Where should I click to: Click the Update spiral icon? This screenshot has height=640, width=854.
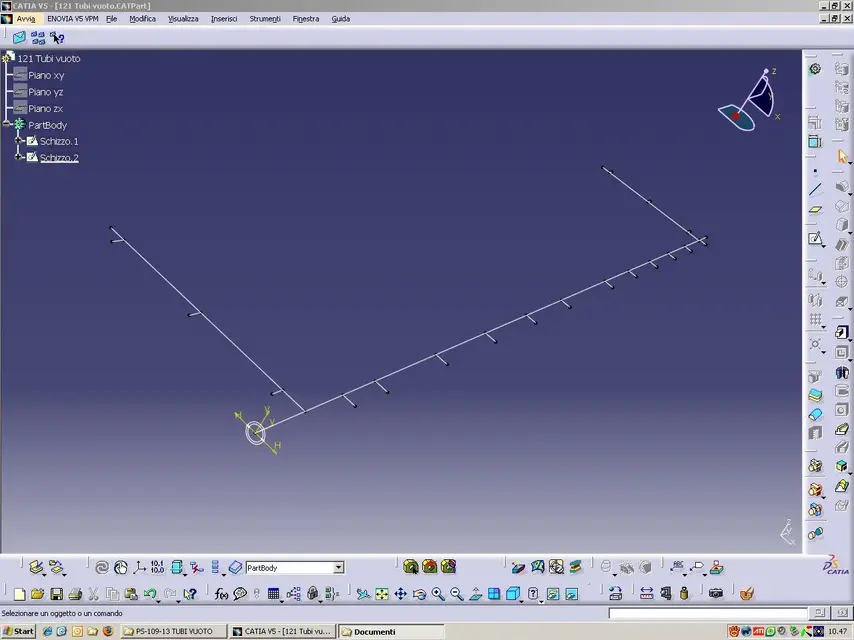[102, 568]
